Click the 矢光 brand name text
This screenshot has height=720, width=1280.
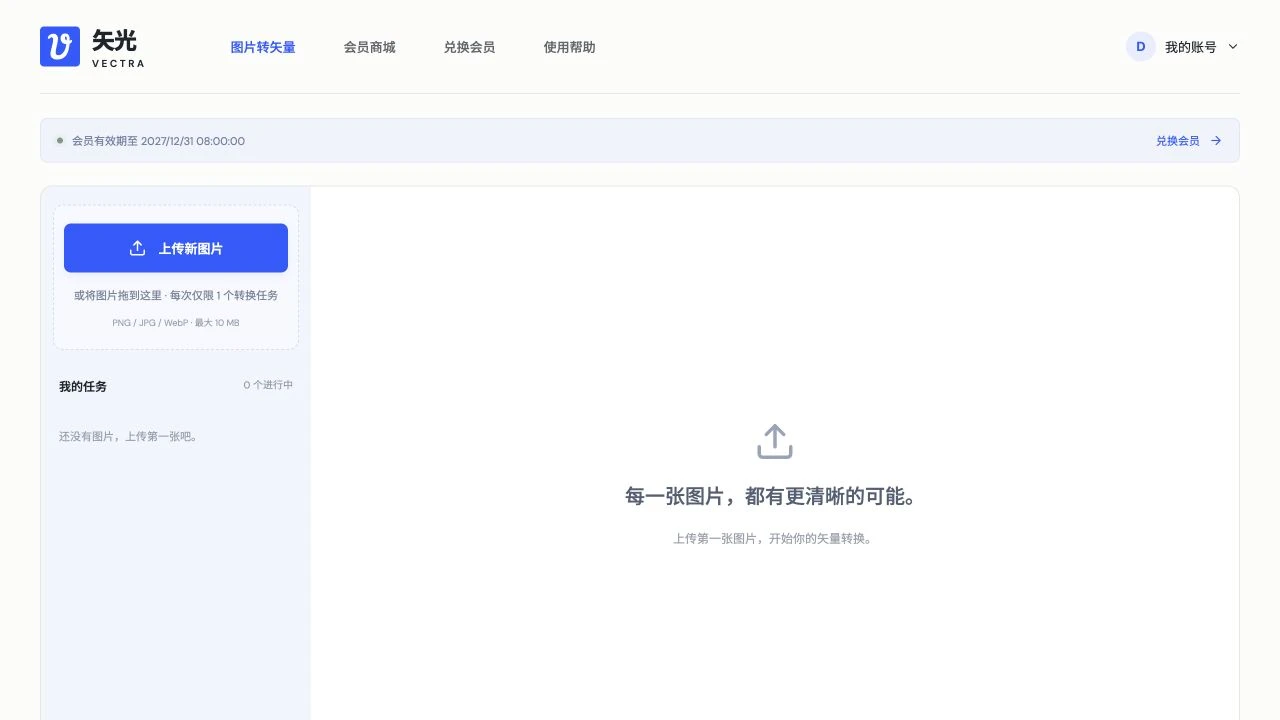[114, 40]
